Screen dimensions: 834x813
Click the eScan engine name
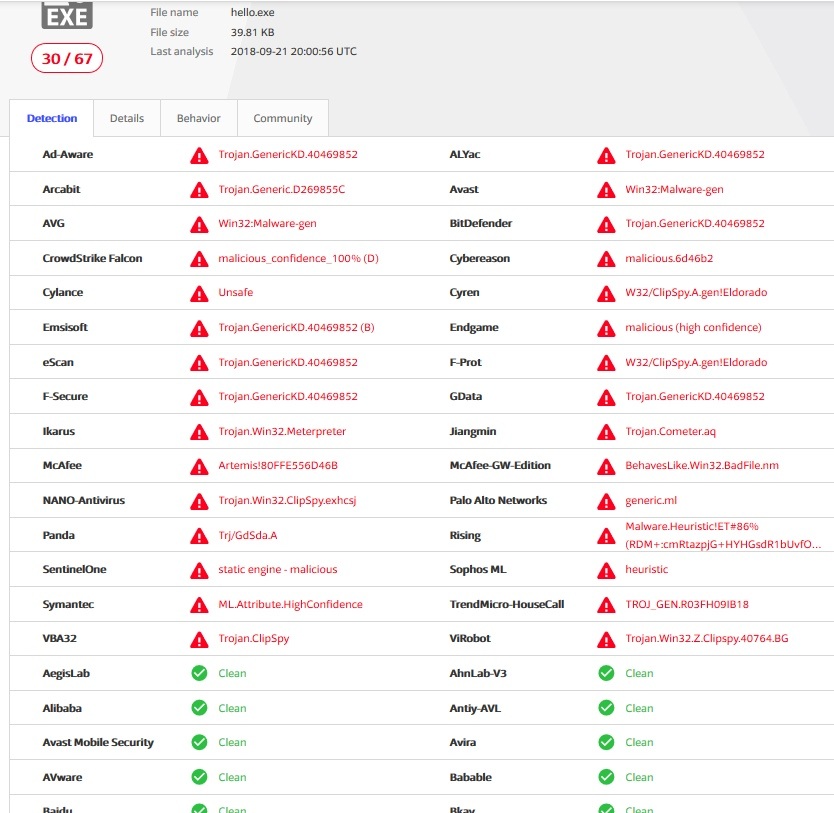point(58,362)
